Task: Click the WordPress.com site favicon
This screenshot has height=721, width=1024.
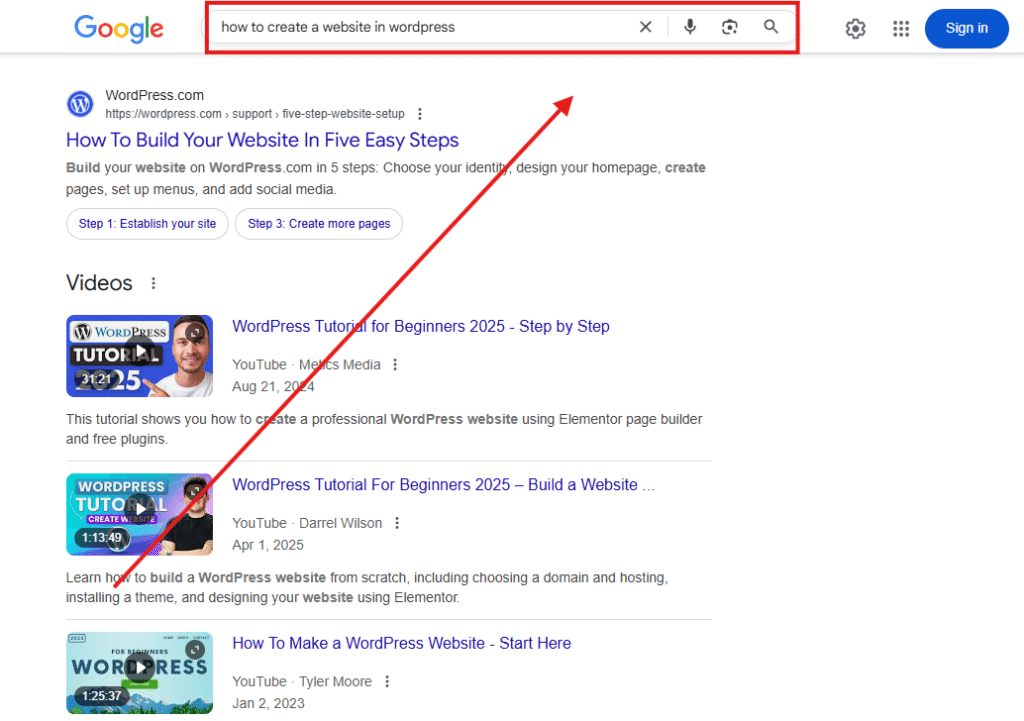Action: (x=80, y=104)
